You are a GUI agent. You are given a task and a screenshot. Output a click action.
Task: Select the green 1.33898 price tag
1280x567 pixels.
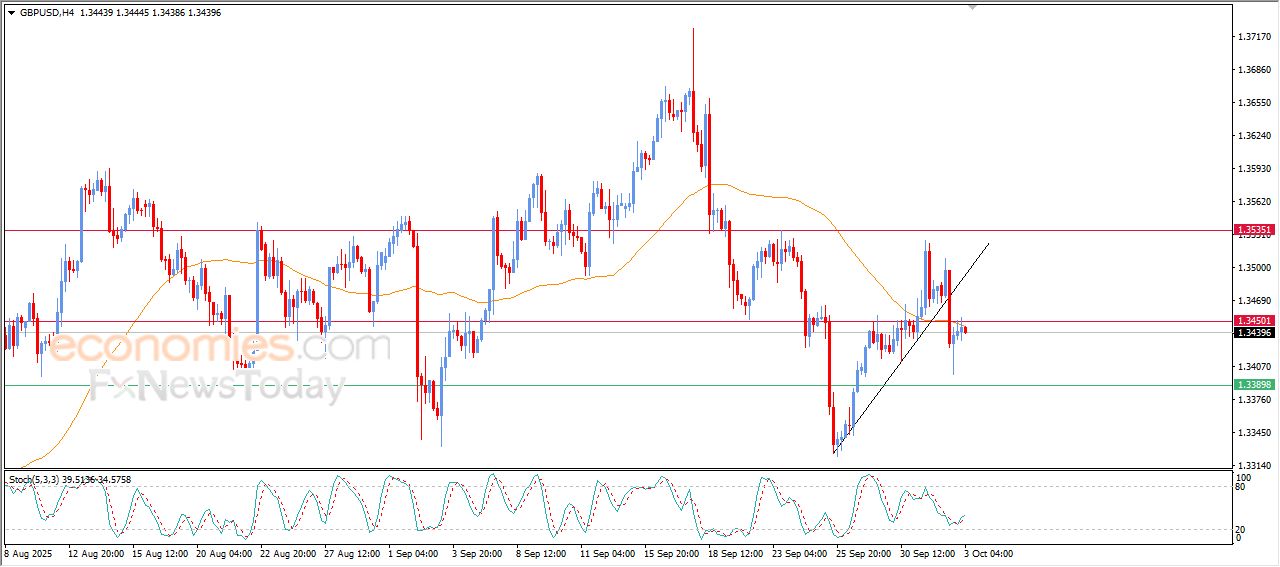pos(1254,385)
